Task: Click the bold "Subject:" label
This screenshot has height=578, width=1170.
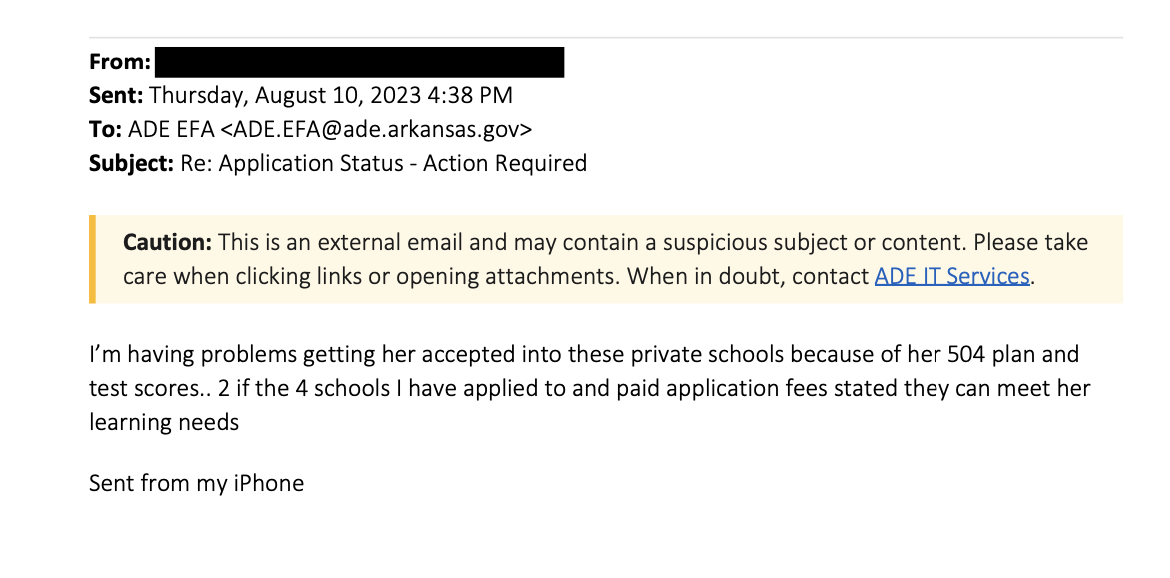Action: (131, 162)
